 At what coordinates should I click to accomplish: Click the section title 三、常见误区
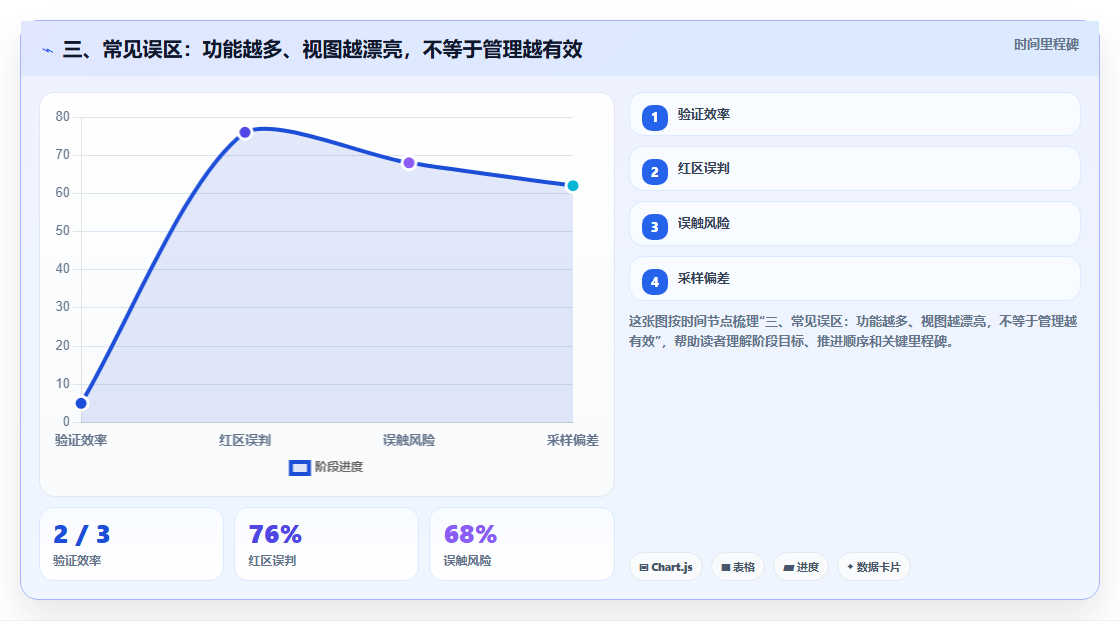[322, 49]
